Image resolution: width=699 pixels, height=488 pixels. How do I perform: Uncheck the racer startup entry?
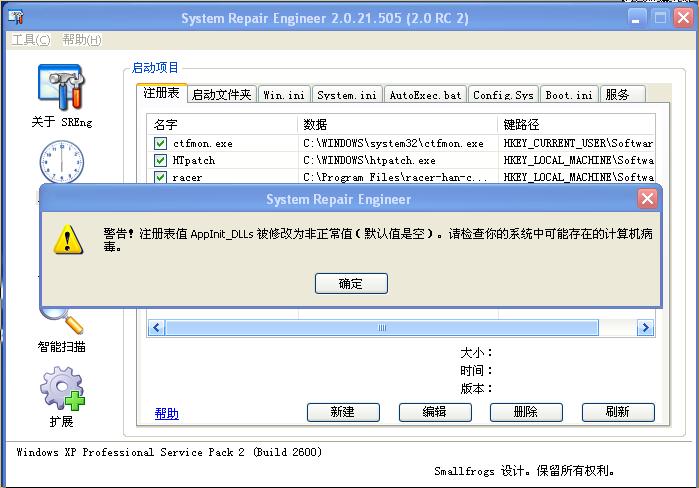pos(160,177)
